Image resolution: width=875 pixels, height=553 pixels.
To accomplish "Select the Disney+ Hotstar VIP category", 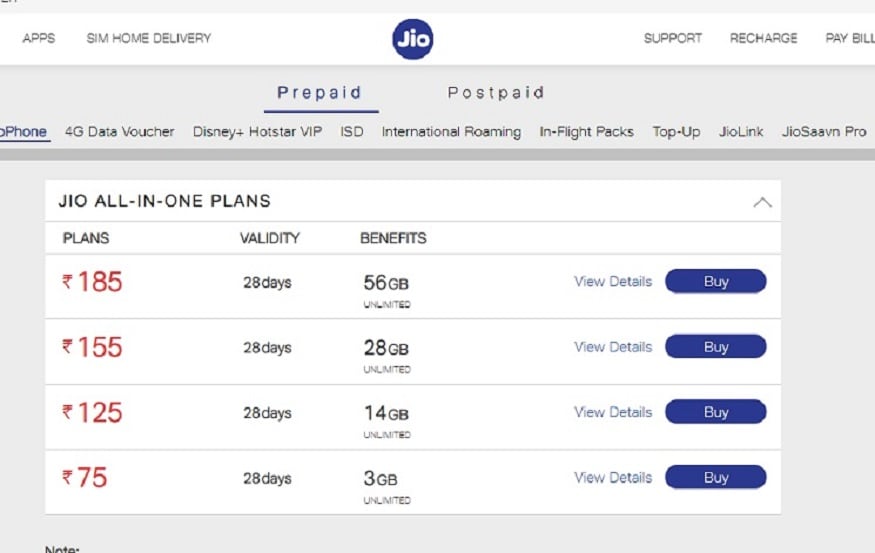I will pyautogui.click(x=257, y=131).
